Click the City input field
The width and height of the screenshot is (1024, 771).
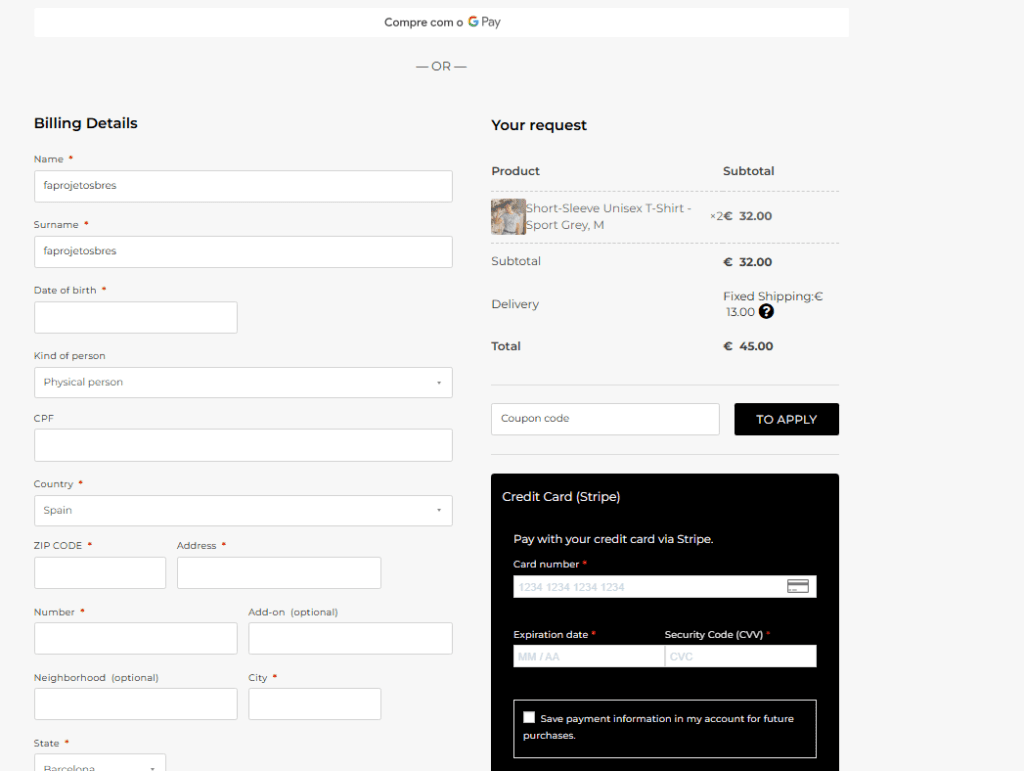tap(314, 704)
